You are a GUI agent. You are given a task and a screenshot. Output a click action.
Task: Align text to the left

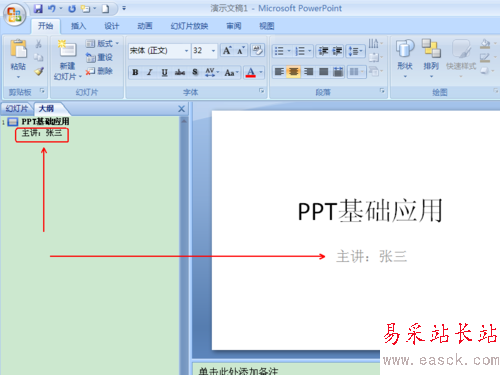[x=279, y=72]
